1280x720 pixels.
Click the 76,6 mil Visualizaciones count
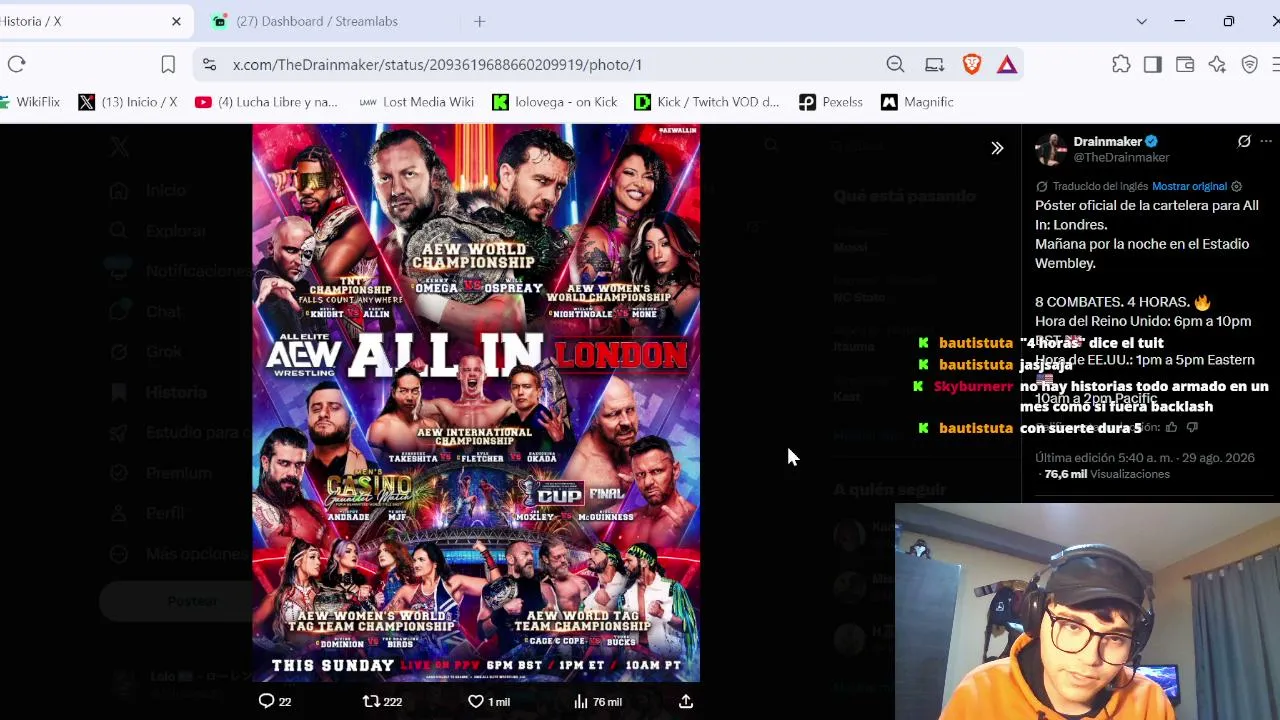pos(1105,474)
